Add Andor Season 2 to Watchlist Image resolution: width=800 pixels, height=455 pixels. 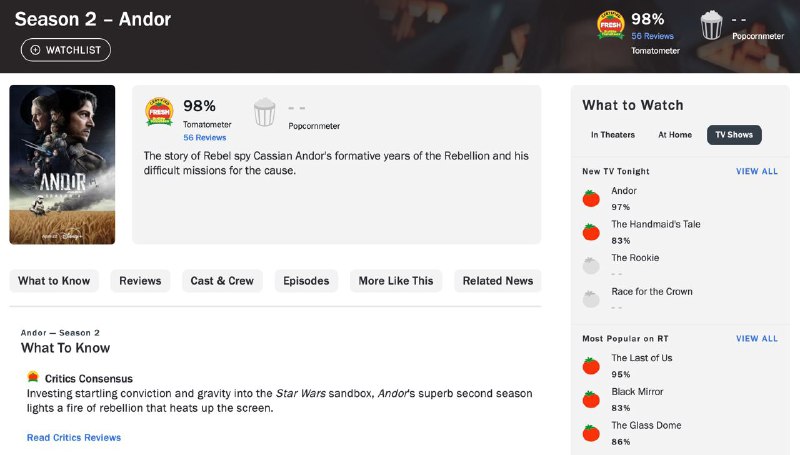(66, 50)
